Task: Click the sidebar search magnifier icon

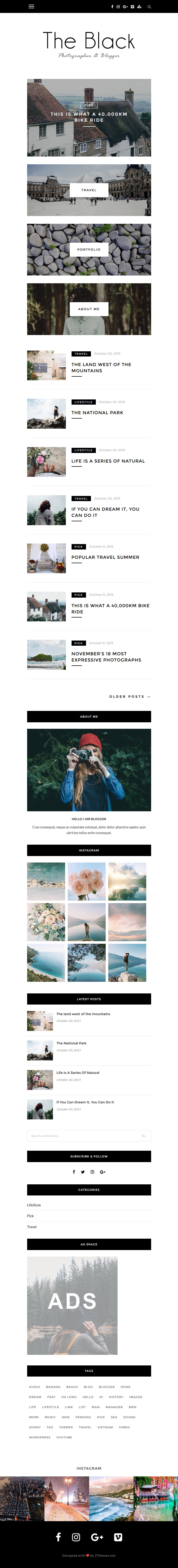Action: point(143,1136)
